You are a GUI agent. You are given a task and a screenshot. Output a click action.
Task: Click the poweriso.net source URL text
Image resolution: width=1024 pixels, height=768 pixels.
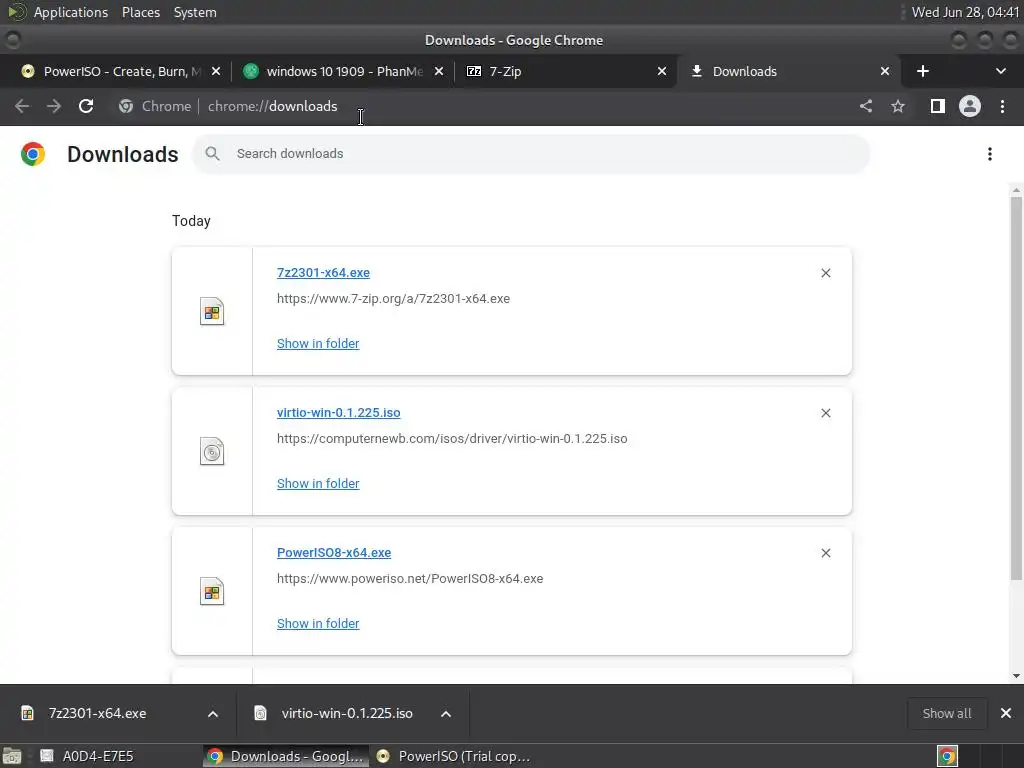tap(410, 579)
